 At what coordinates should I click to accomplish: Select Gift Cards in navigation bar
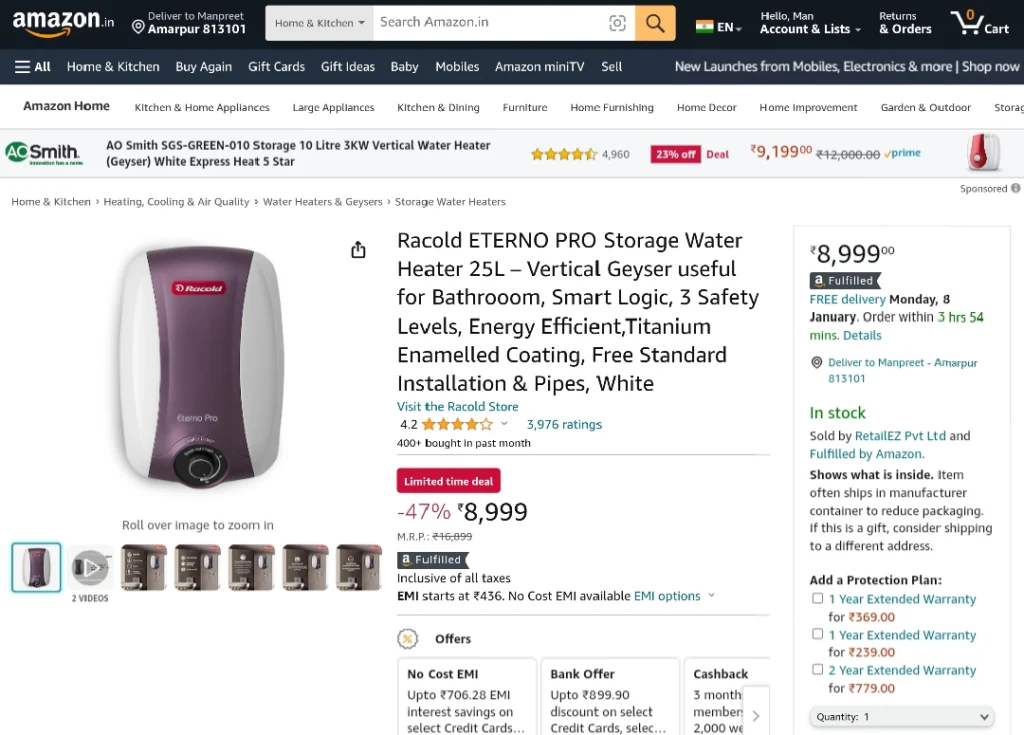pos(276,67)
